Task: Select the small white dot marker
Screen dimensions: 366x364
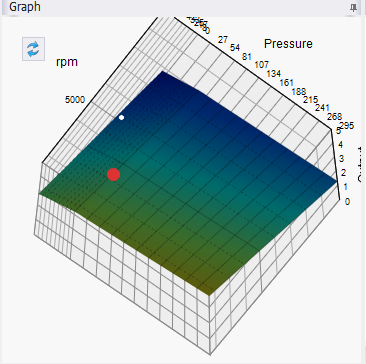Action: coord(122,117)
